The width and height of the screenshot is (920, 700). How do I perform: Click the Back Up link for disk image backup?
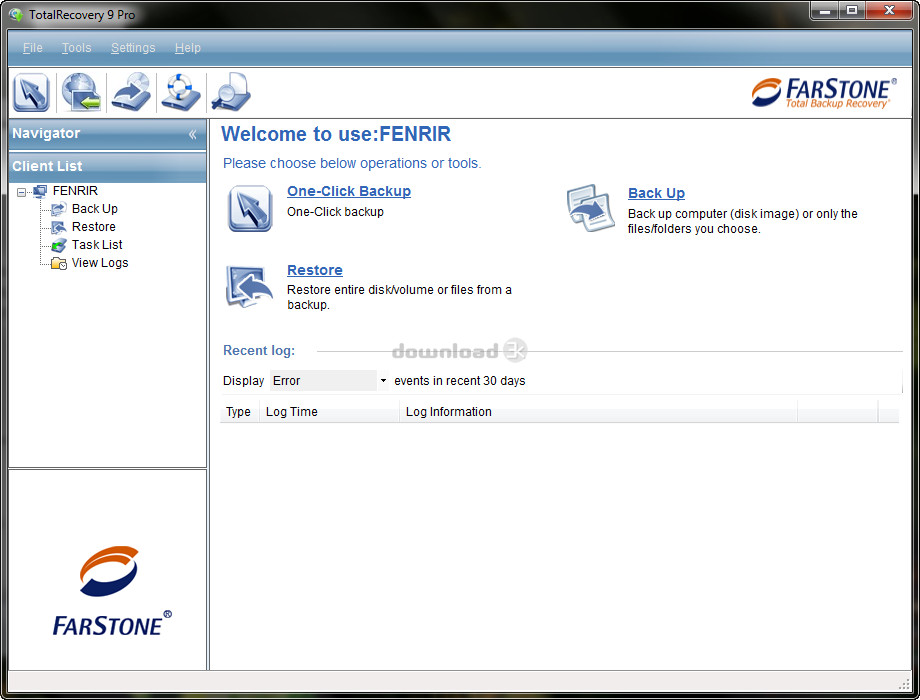click(x=656, y=192)
